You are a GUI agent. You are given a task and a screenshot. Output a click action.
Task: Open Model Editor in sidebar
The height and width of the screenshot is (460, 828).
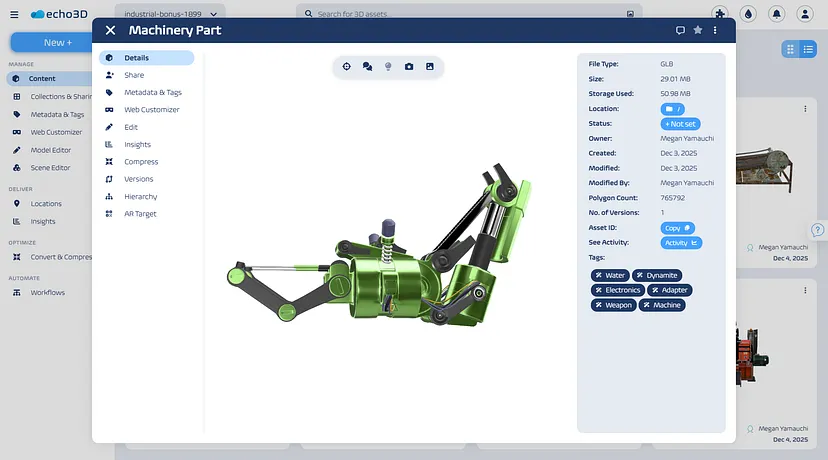(x=51, y=150)
